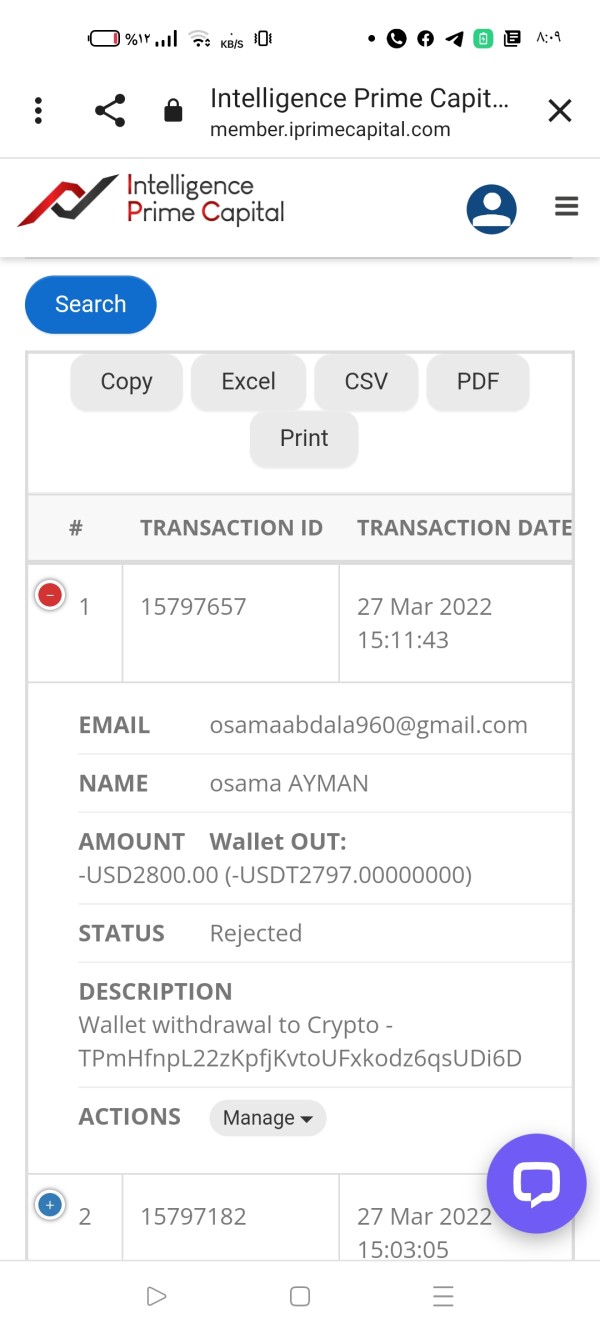Collapse row 1 with red minus
Image resolution: width=600 pixels, height=1333 pixels.
click(49, 596)
